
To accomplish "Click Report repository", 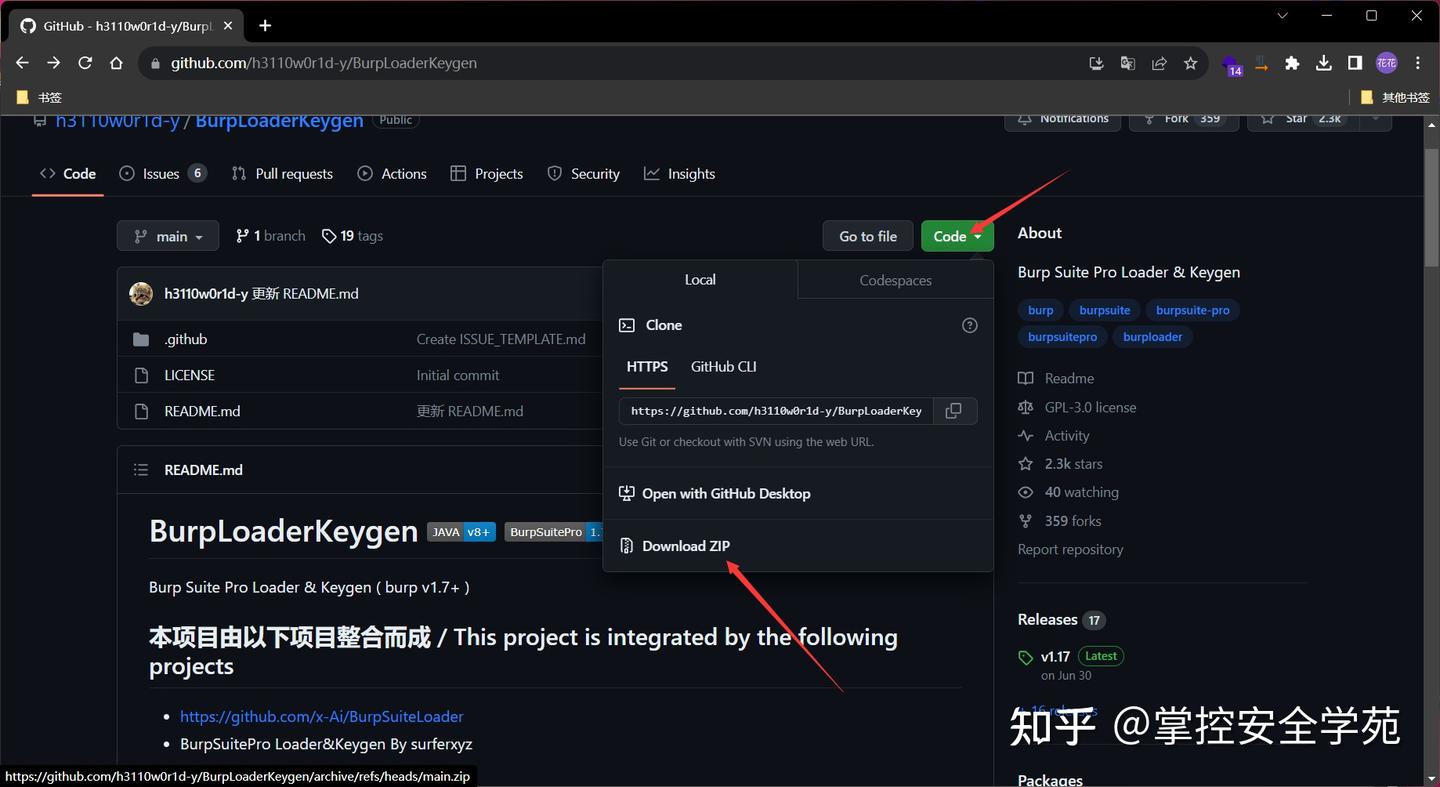I will [1070, 550].
